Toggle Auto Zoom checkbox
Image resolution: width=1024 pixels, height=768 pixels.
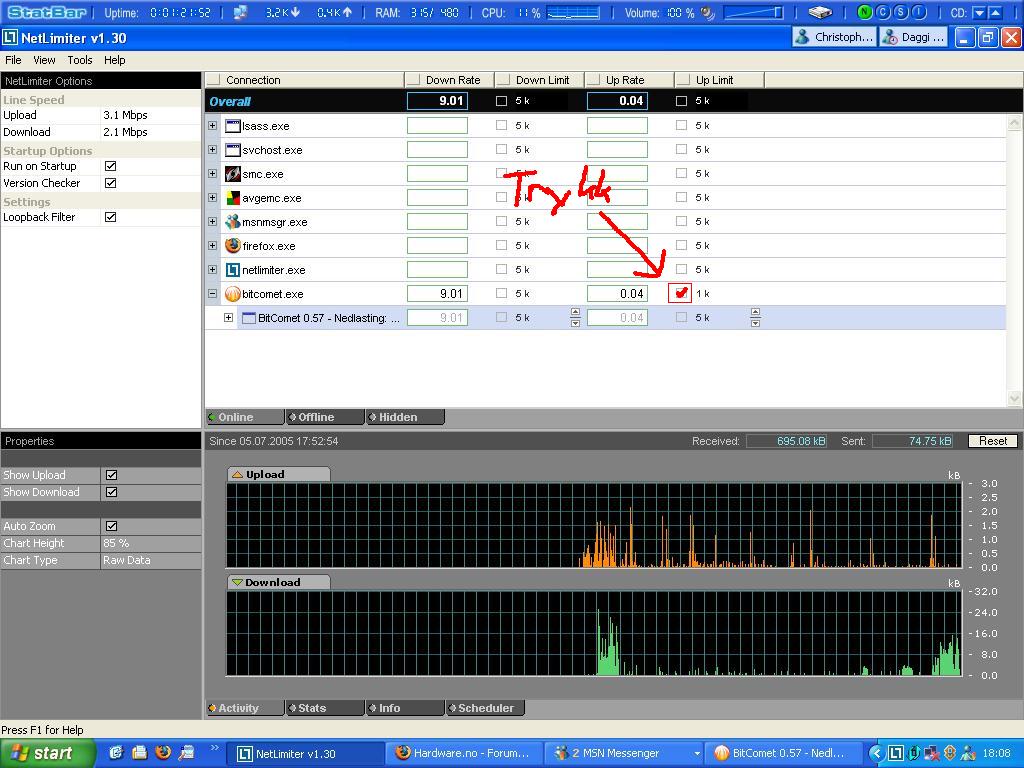click(x=112, y=526)
